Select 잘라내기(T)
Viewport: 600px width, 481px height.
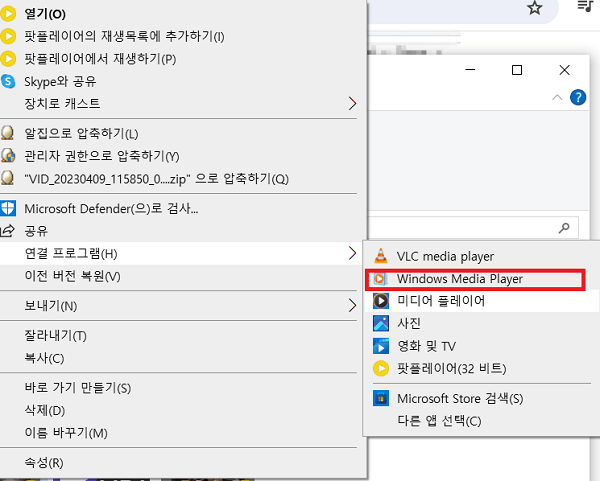tap(55, 336)
